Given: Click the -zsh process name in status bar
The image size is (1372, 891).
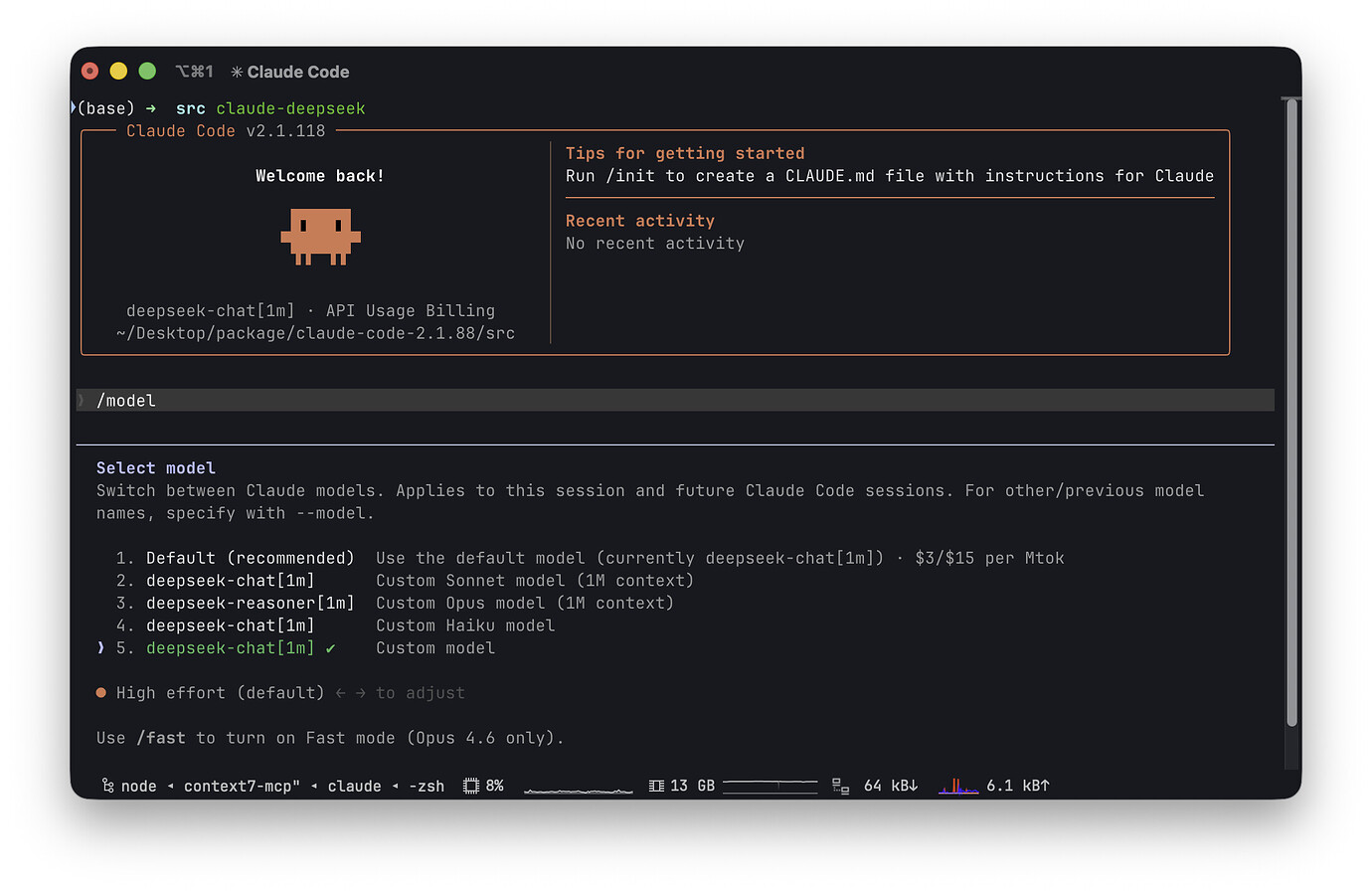Looking at the screenshot, I should click(x=427, y=786).
